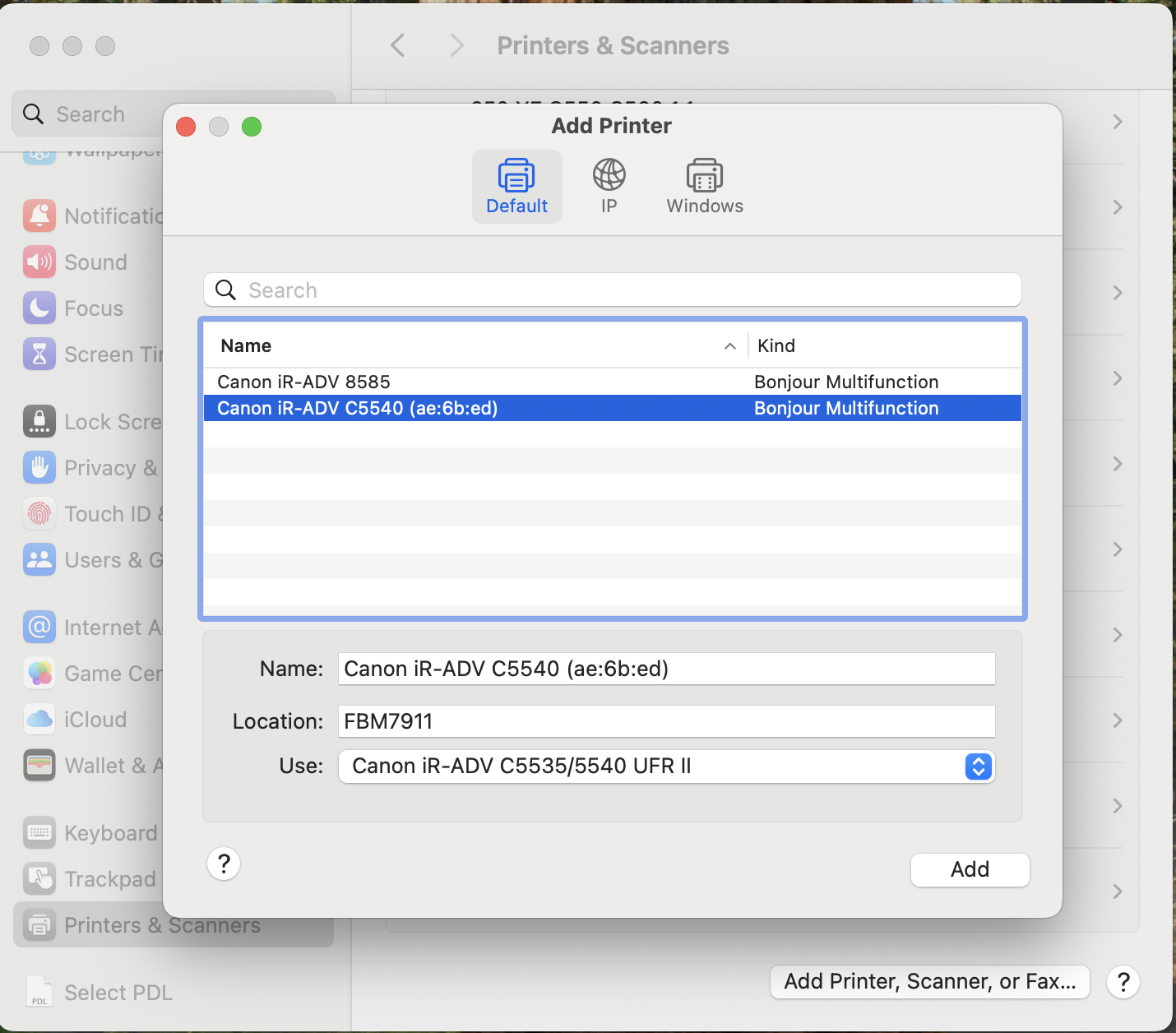Click the Location field showing FBM7911
Viewport: 1176px width, 1033px height.
click(x=666, y=721)
